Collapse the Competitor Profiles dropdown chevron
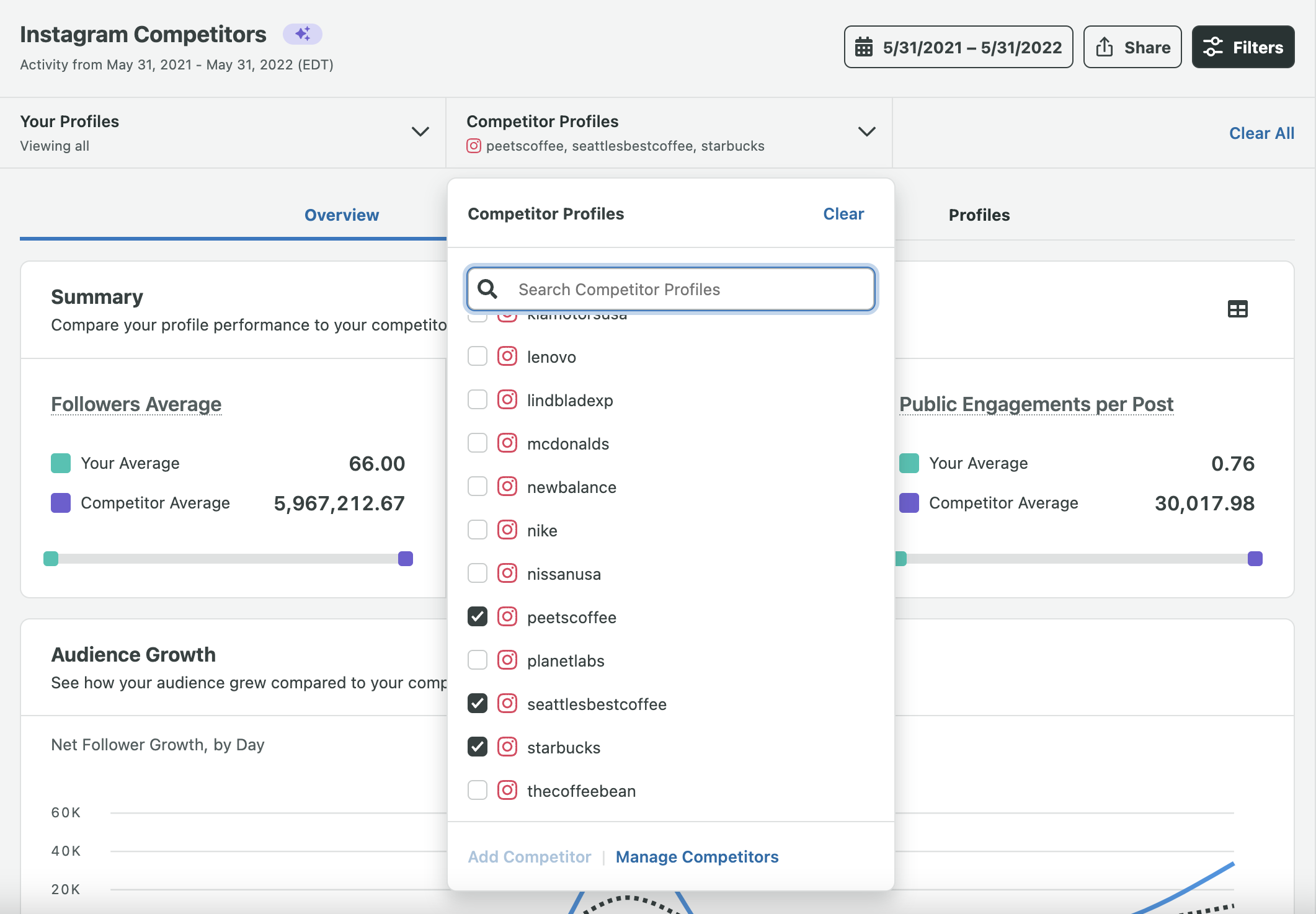The width and height of the screenshot is (1316, 914). (866, 131)
